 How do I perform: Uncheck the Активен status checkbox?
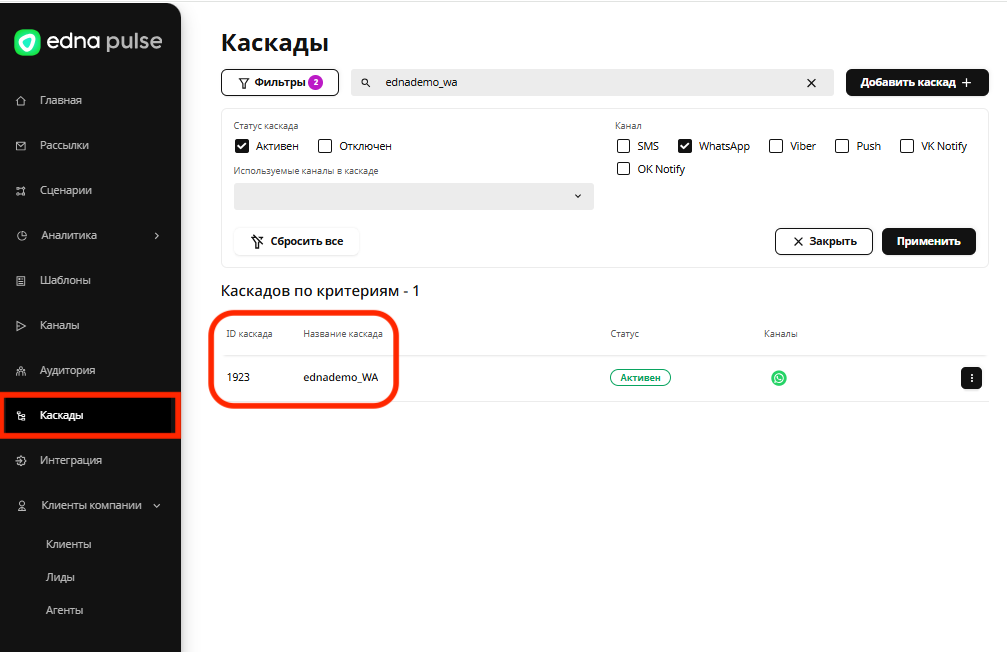pos(241,146)
